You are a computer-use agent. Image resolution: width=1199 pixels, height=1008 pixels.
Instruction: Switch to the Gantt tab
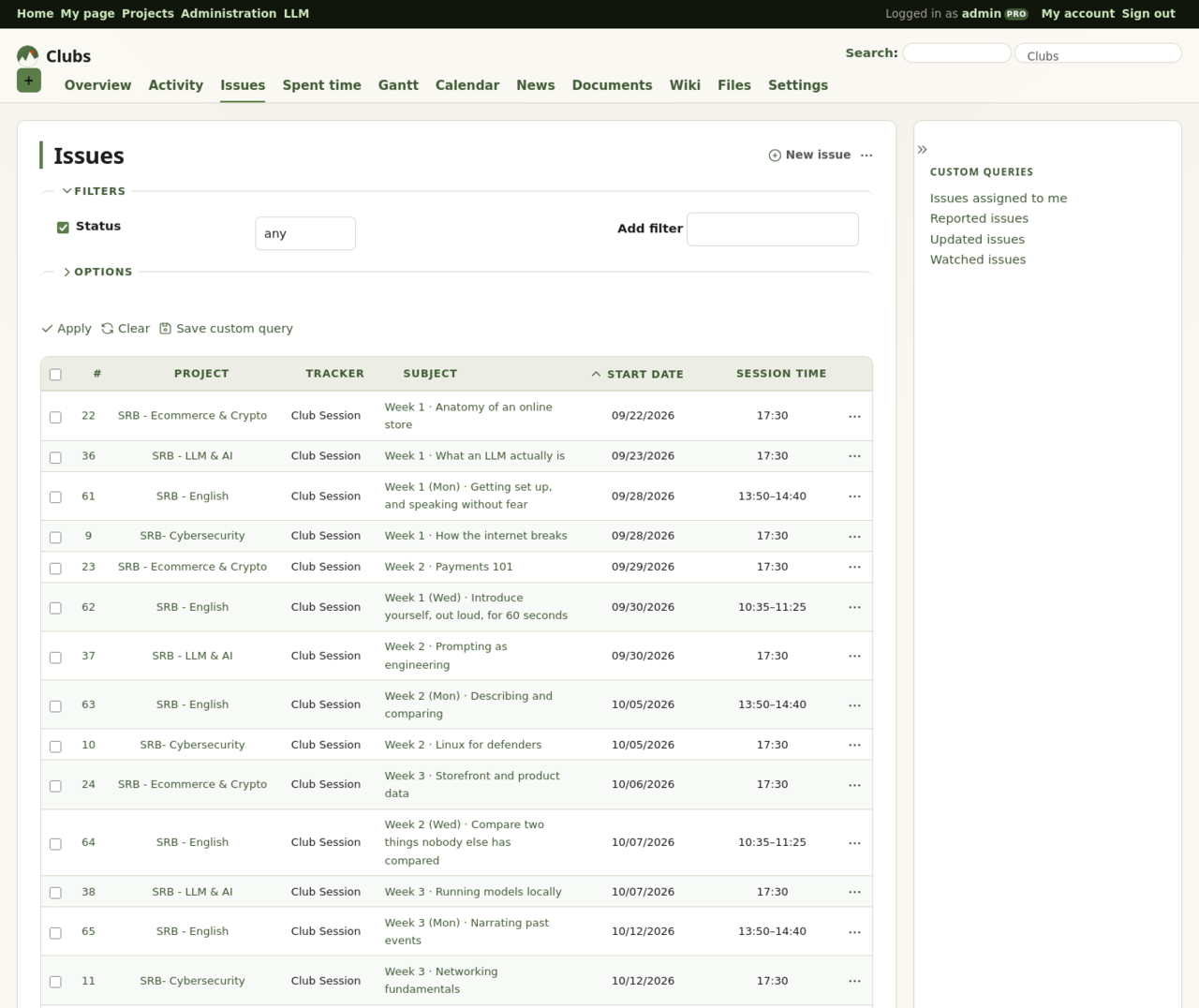coord(398,85)
